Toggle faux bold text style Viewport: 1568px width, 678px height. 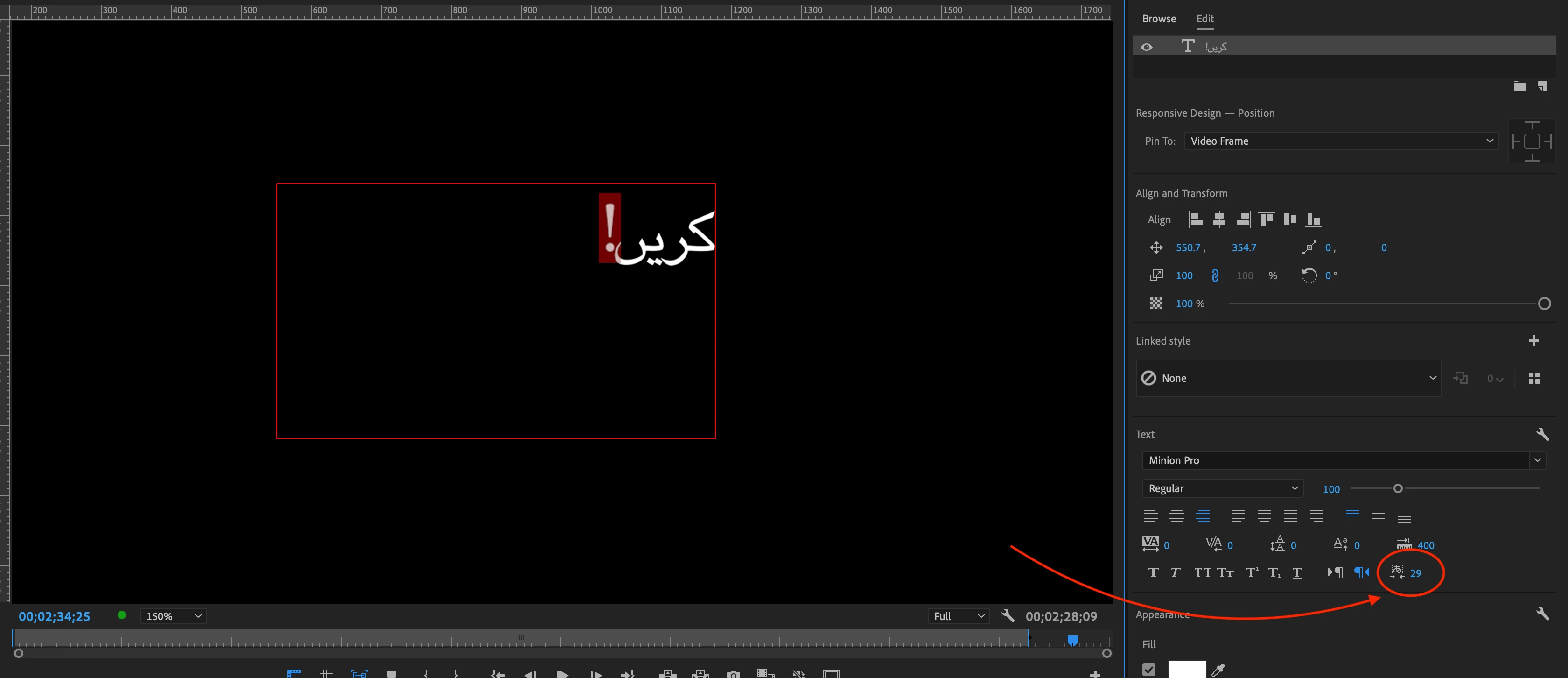pos(1153,572)
